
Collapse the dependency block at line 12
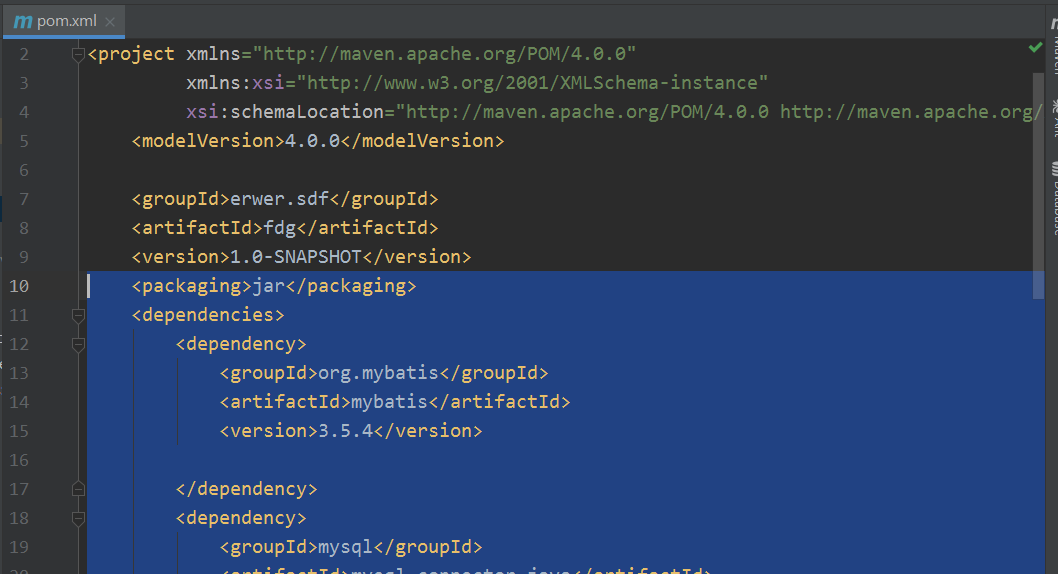[x=78, y=345]
